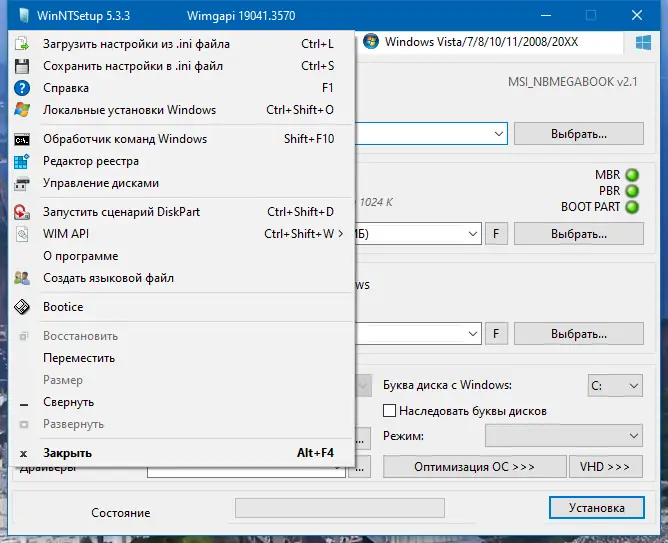Click the 'Установка' button

(596, 508)
